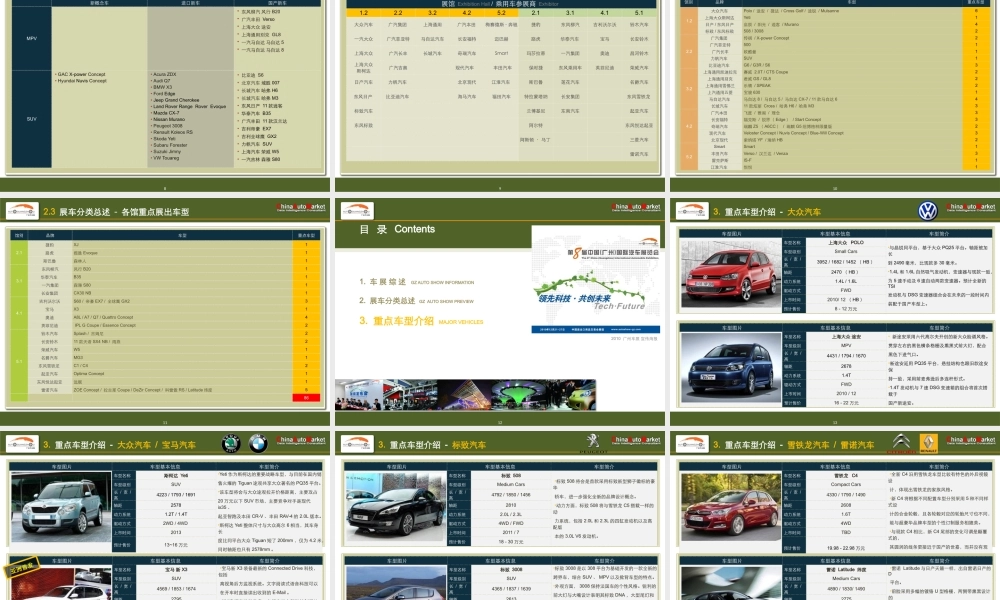Click the auto show poster with Tech·Future

pyautogui.click(x=596, y=279)
